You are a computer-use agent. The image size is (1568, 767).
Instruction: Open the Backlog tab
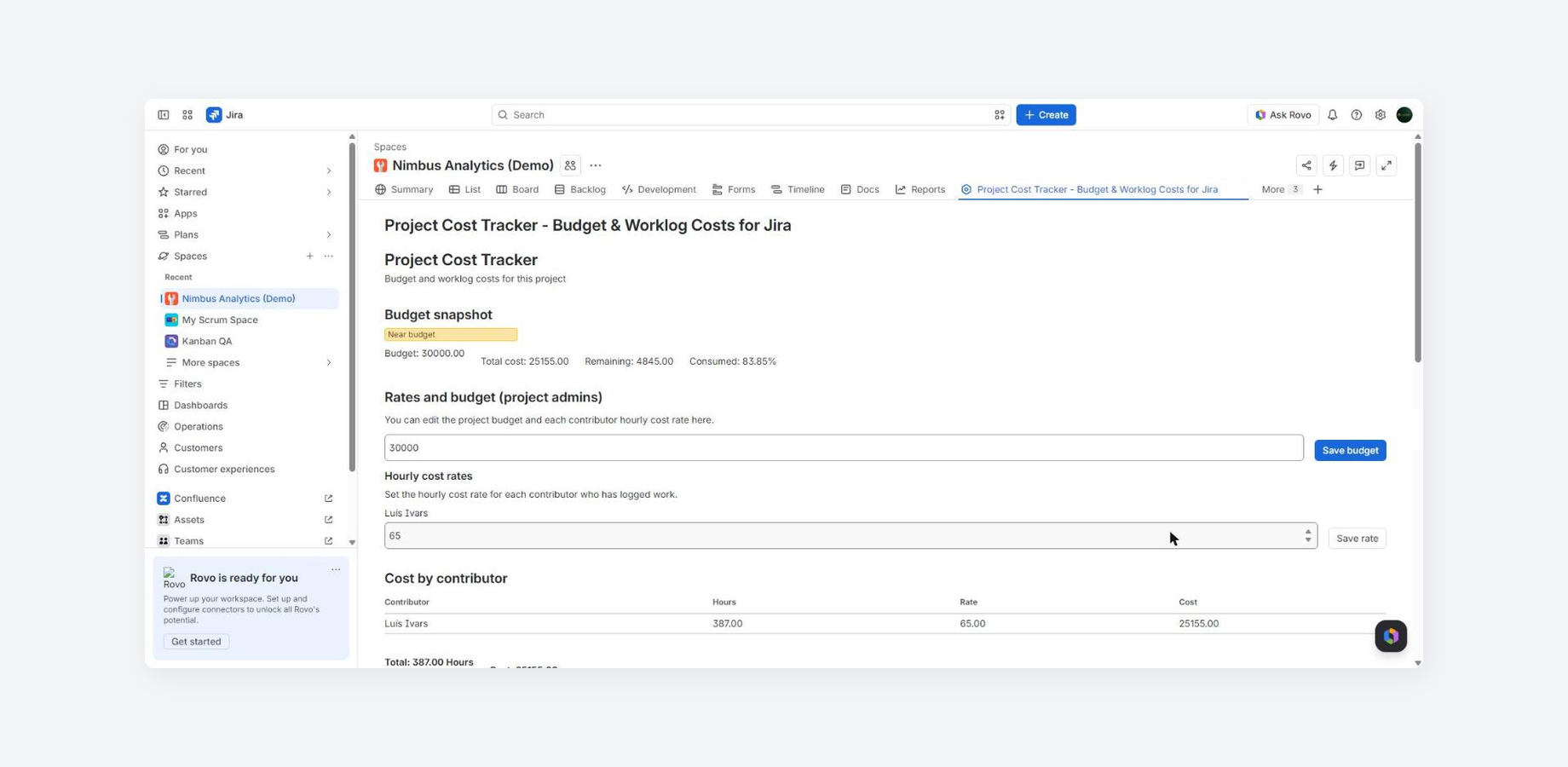579,189
